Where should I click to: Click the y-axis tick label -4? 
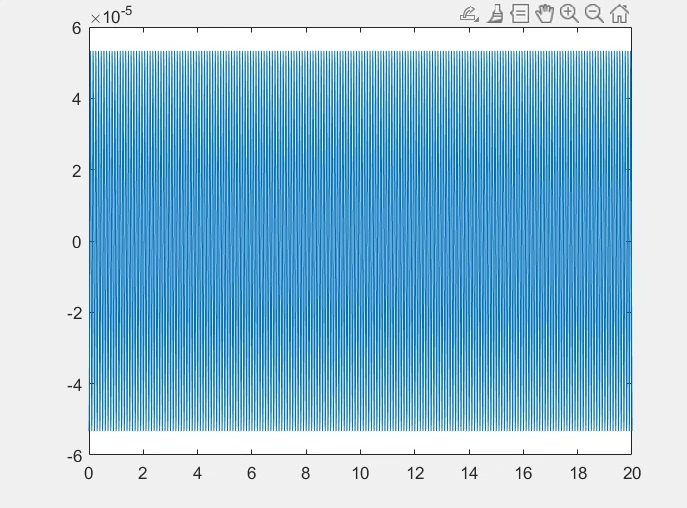(74, 385)
